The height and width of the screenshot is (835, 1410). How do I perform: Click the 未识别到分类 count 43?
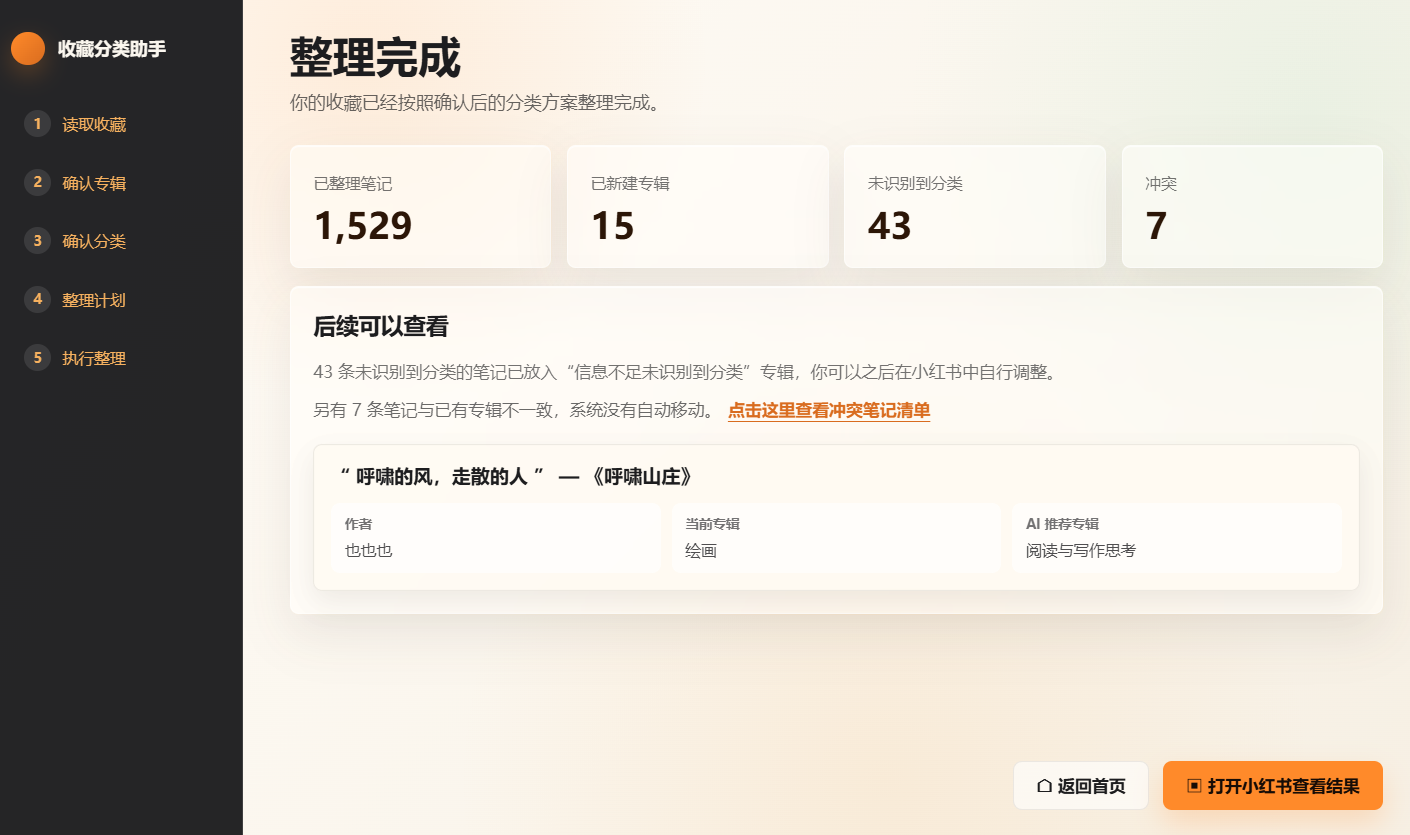pos(890,226)
